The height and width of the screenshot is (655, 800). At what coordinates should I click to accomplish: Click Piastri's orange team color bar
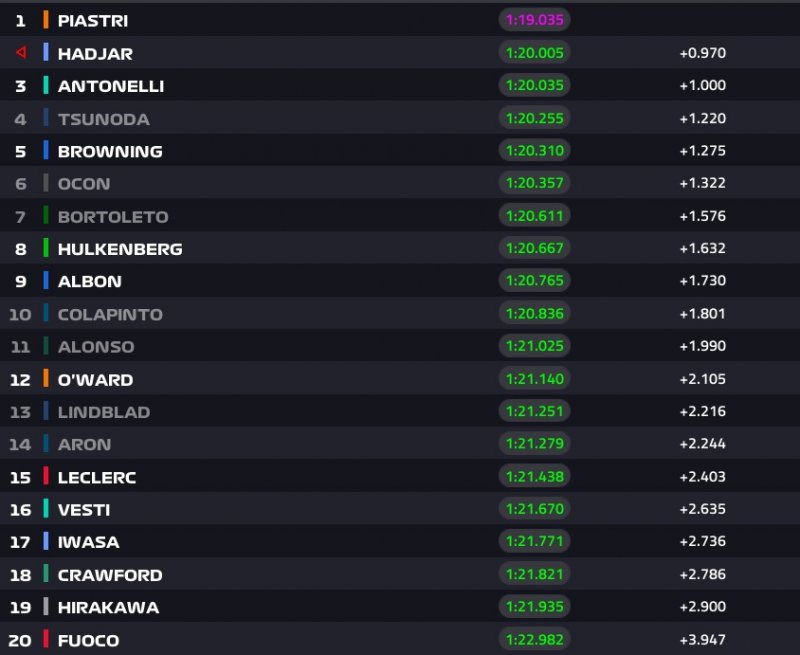click(x=46, y=20)
